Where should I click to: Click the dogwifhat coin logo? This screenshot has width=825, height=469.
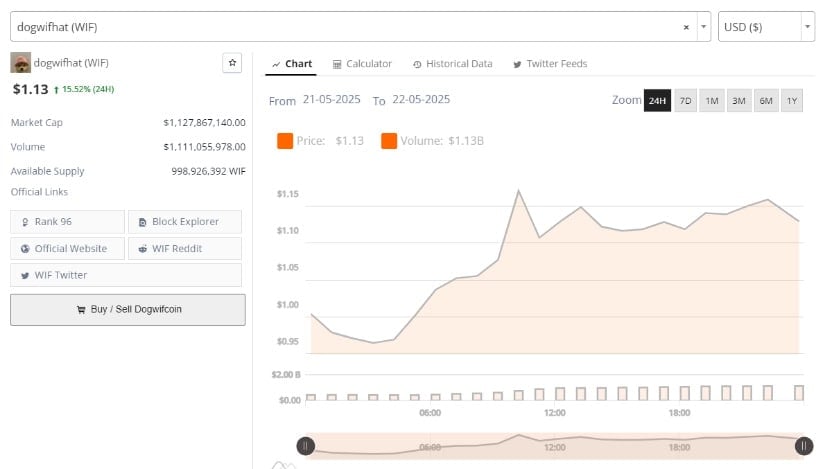pos(20,63)
